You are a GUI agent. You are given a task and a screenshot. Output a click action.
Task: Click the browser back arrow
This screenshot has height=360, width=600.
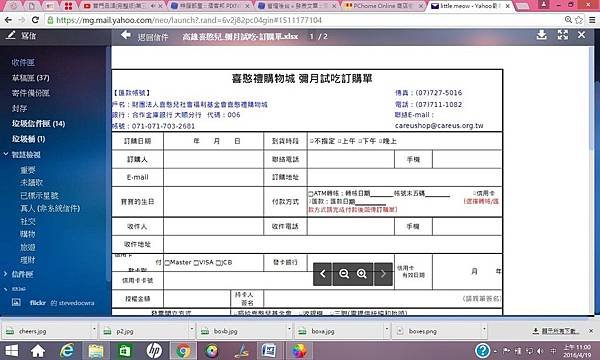point(8,20)
